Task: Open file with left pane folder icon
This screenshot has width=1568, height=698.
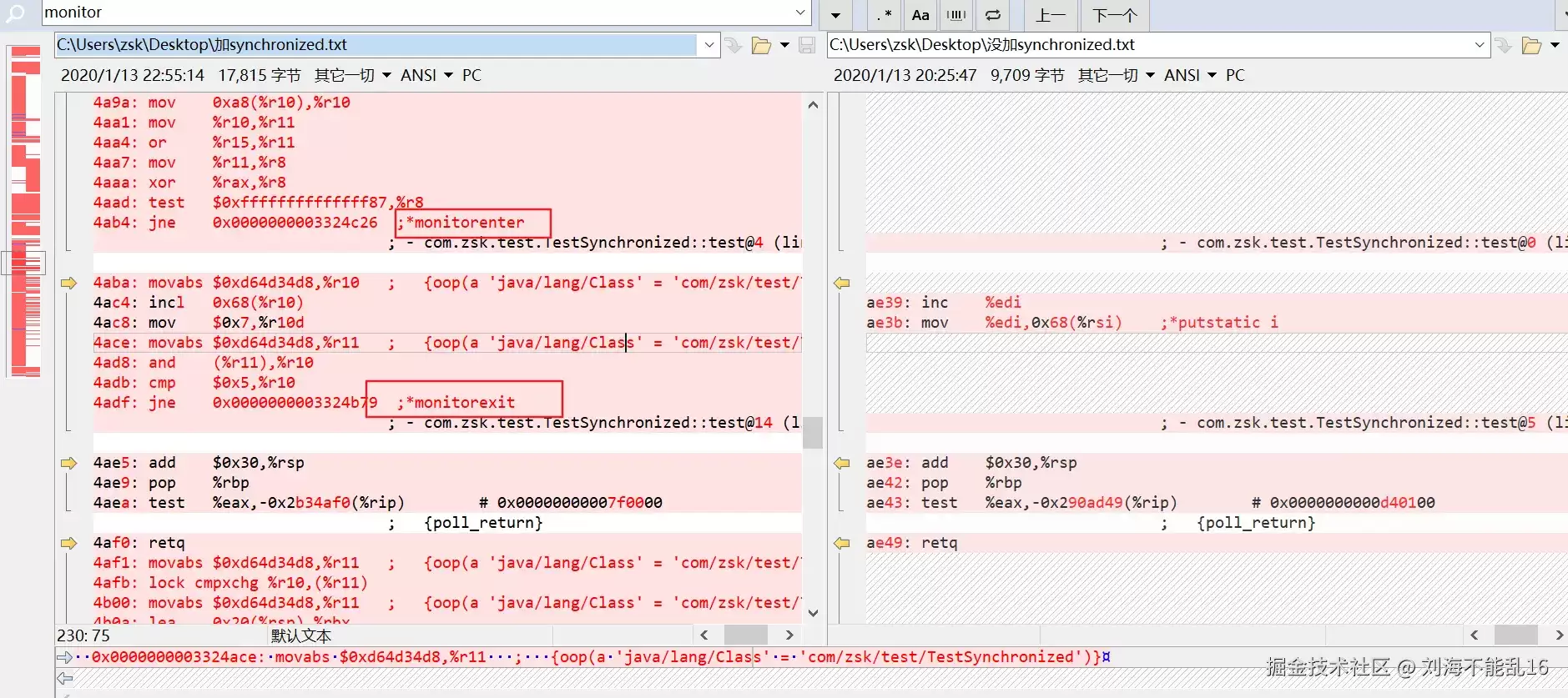Action: tap(761, 45)
